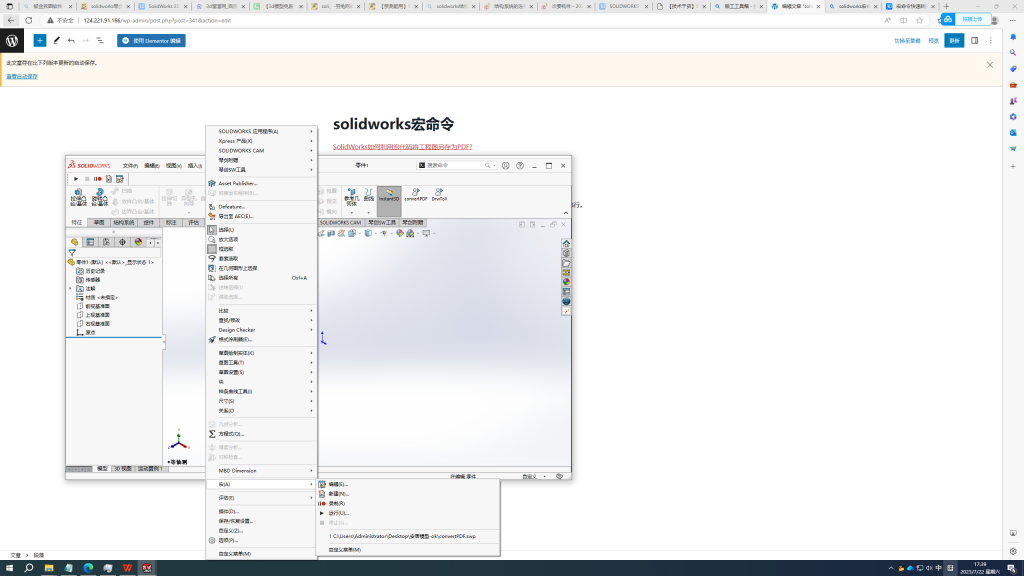Click the 使用 Elementor 编辑 button
Screen dimensions: 1024x576
[x=151, y=41]
